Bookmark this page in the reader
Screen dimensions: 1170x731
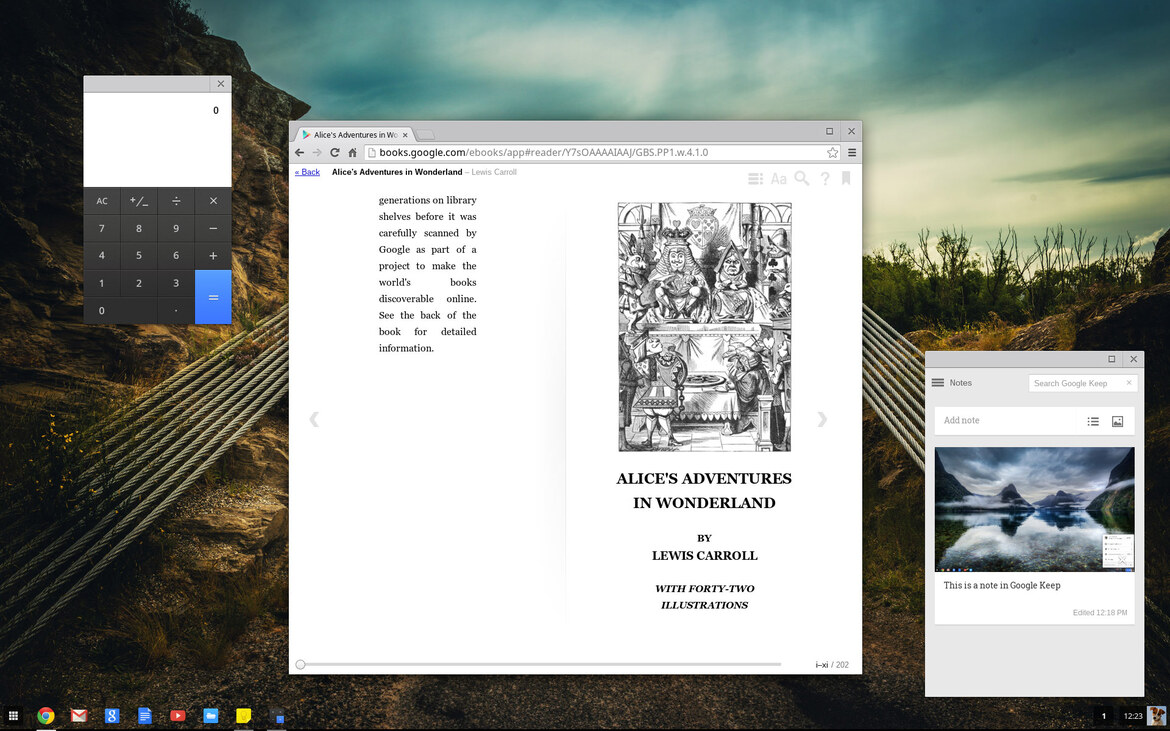click(845, 178)
